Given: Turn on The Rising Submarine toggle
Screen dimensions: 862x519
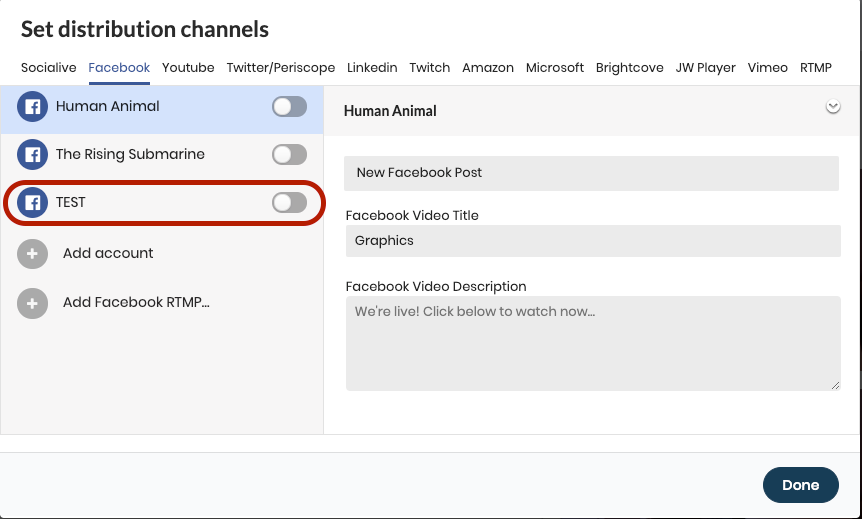Looking at the screenshot, I should click(289, 154).
